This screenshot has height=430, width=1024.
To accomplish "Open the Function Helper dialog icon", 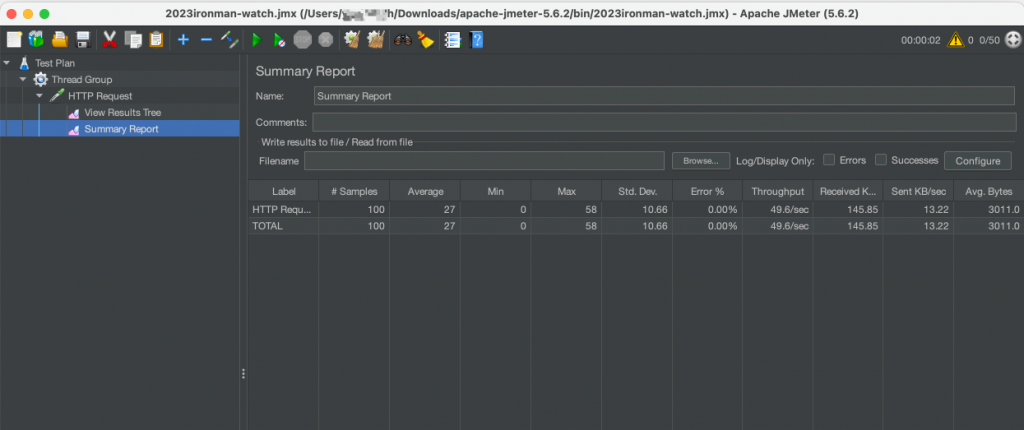I will pos(453,40).
